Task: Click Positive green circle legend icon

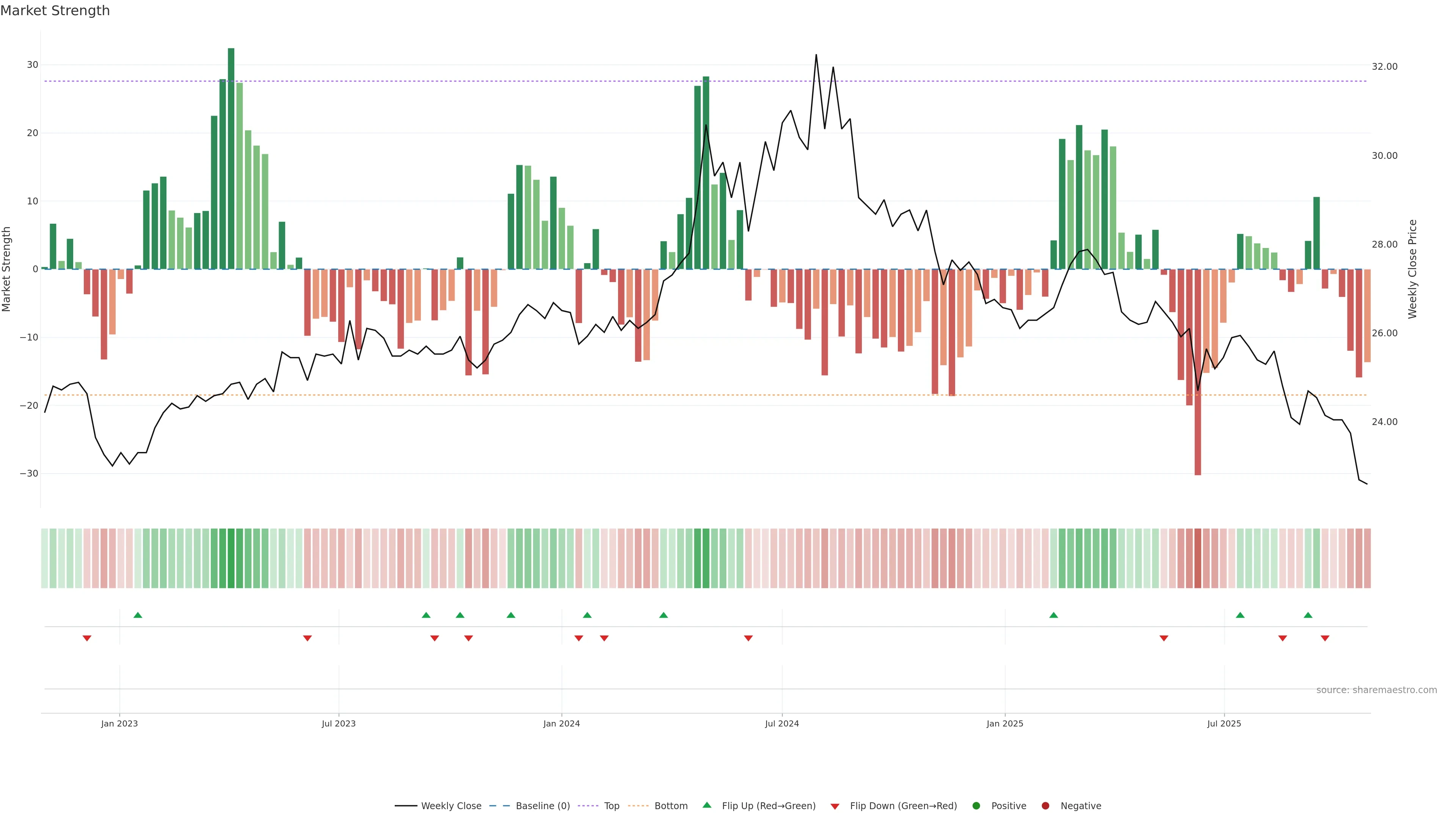Action: point(976,806)
